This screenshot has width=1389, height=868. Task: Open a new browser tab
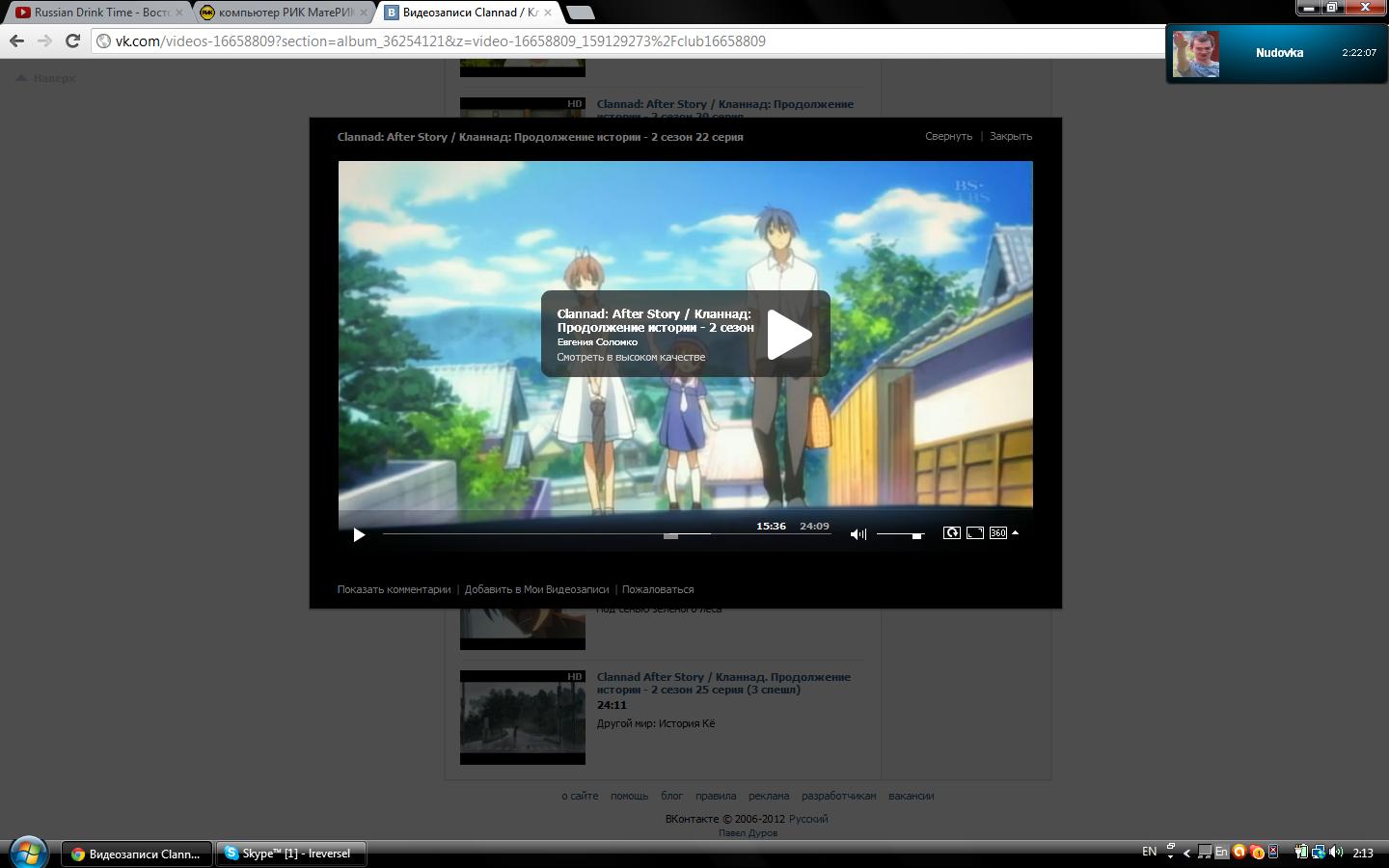pyautogui.click(x=580, y=13)
